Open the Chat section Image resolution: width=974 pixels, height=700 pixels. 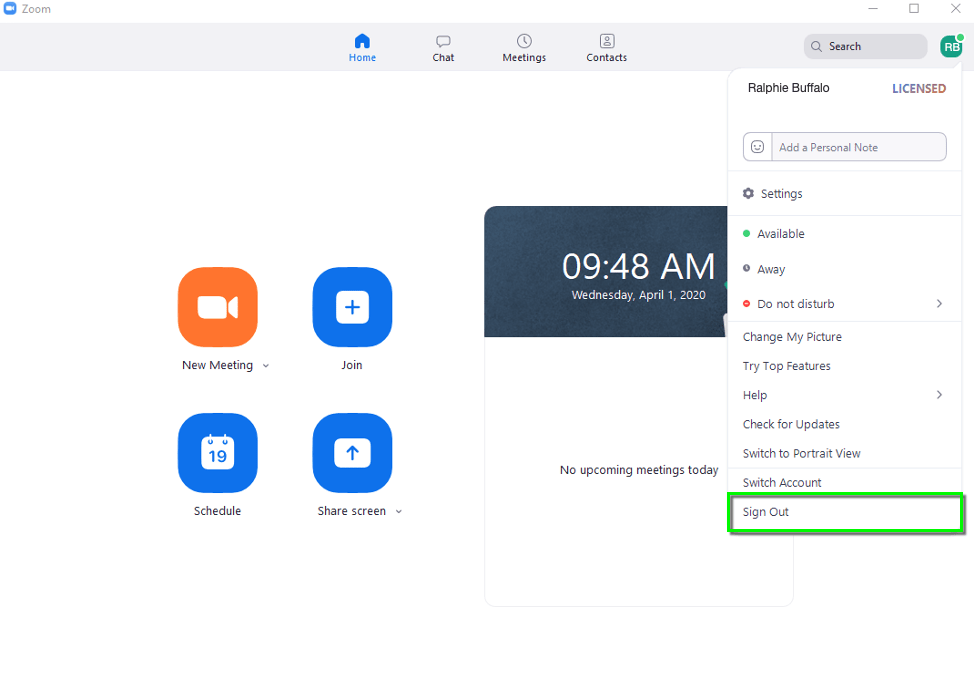point(443,46)
